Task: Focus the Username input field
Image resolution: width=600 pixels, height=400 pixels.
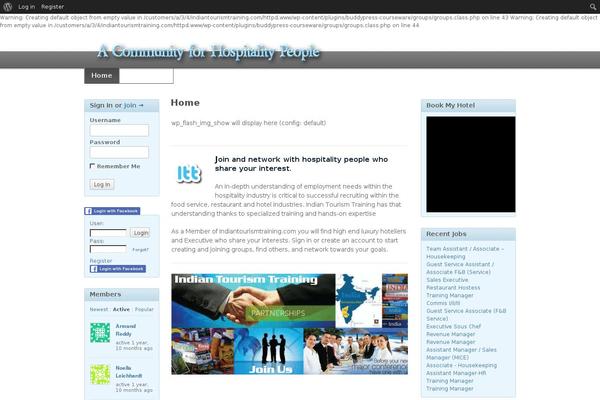Action: coord(119,130)
